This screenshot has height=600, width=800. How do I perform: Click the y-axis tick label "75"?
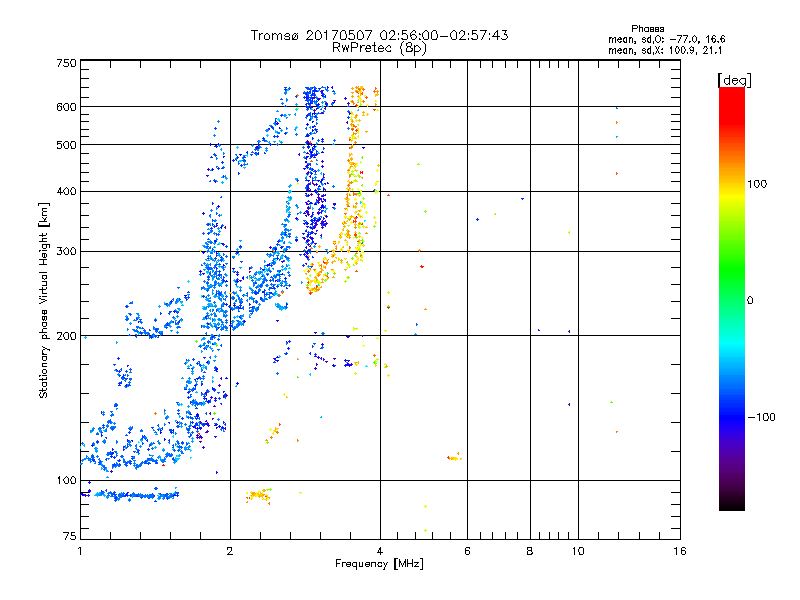(70, 536)
